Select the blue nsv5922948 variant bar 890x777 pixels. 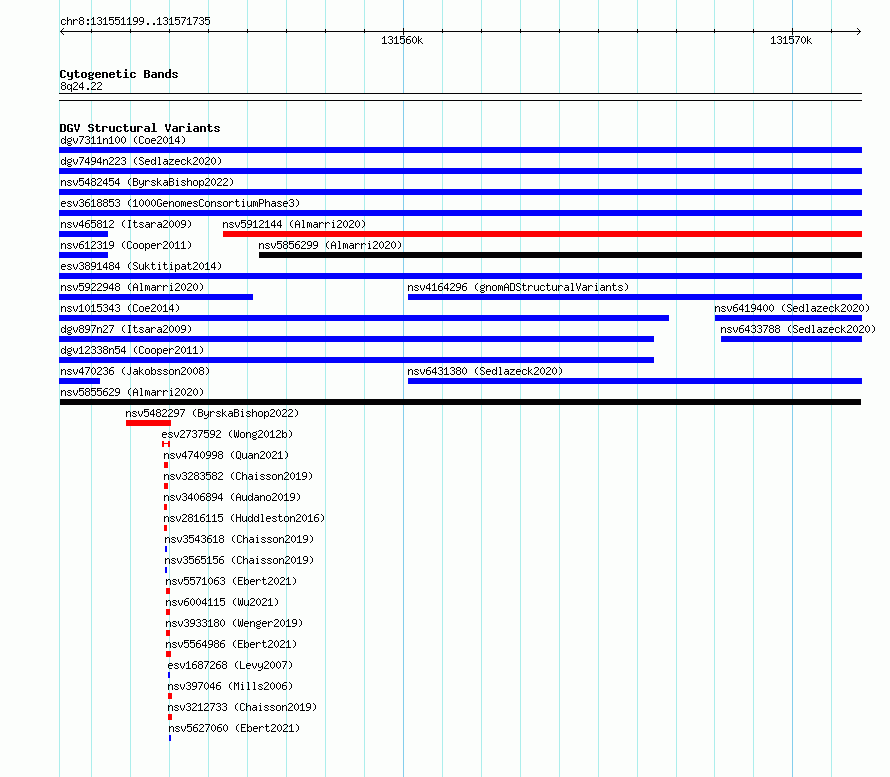point(156,297)
